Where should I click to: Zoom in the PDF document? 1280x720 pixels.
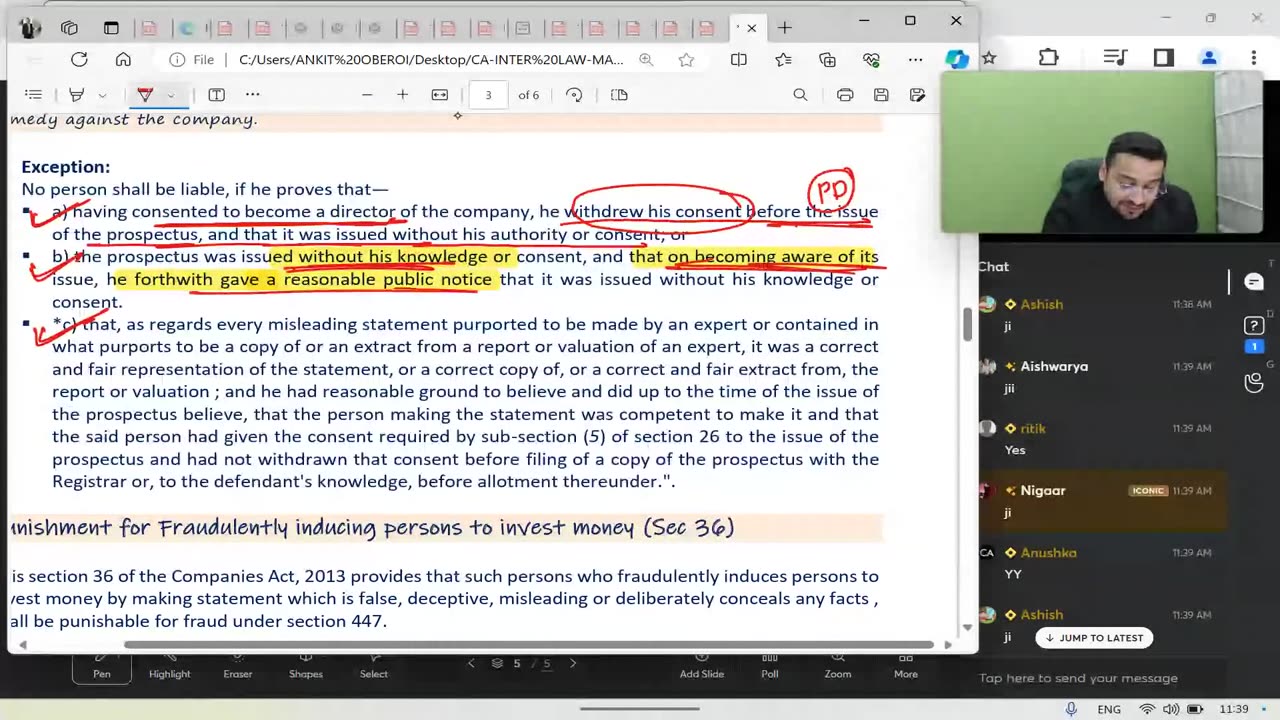[x=402, y=95]
